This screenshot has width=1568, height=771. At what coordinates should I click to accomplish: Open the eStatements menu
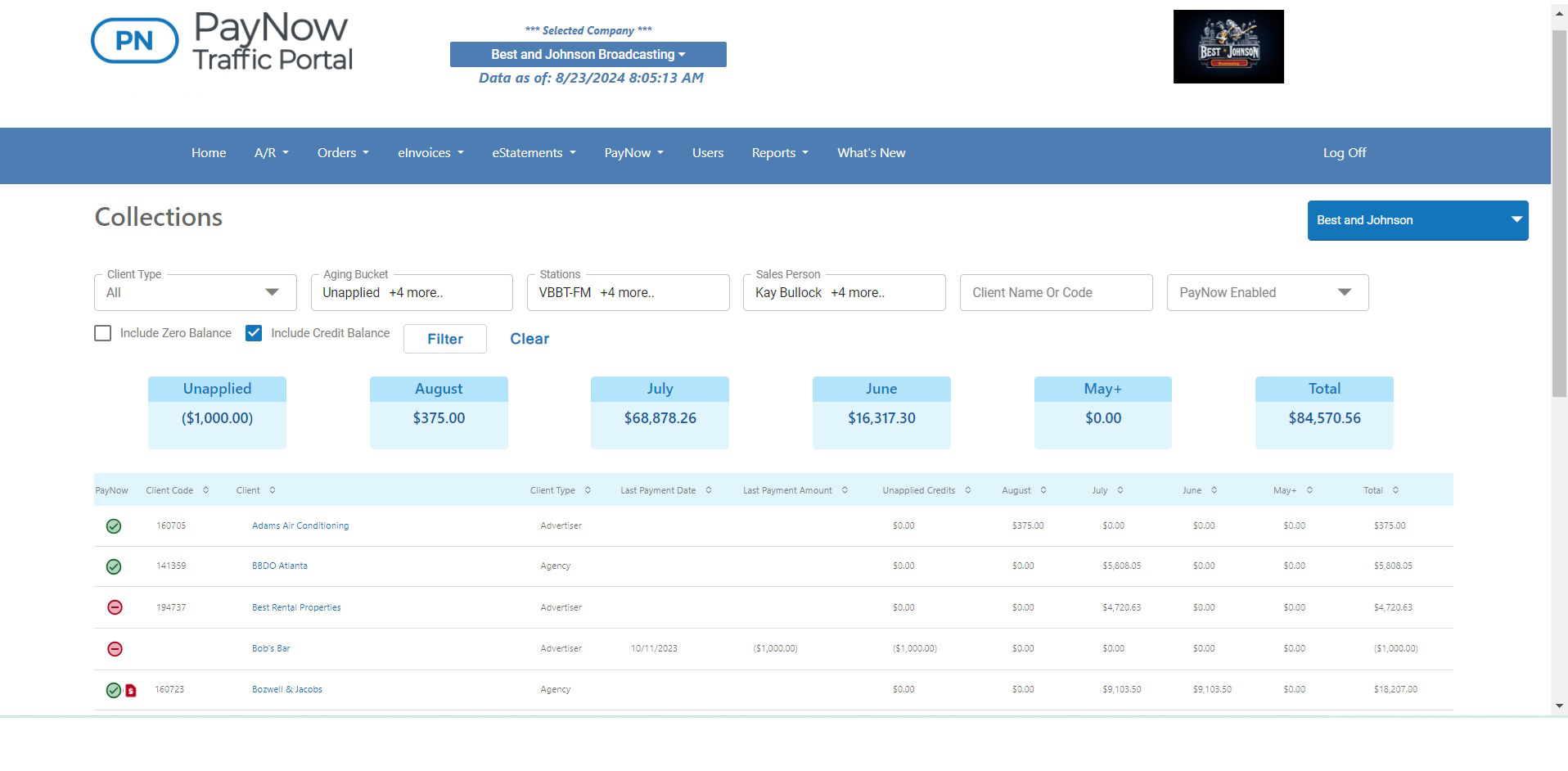click(x=534, y=153)
